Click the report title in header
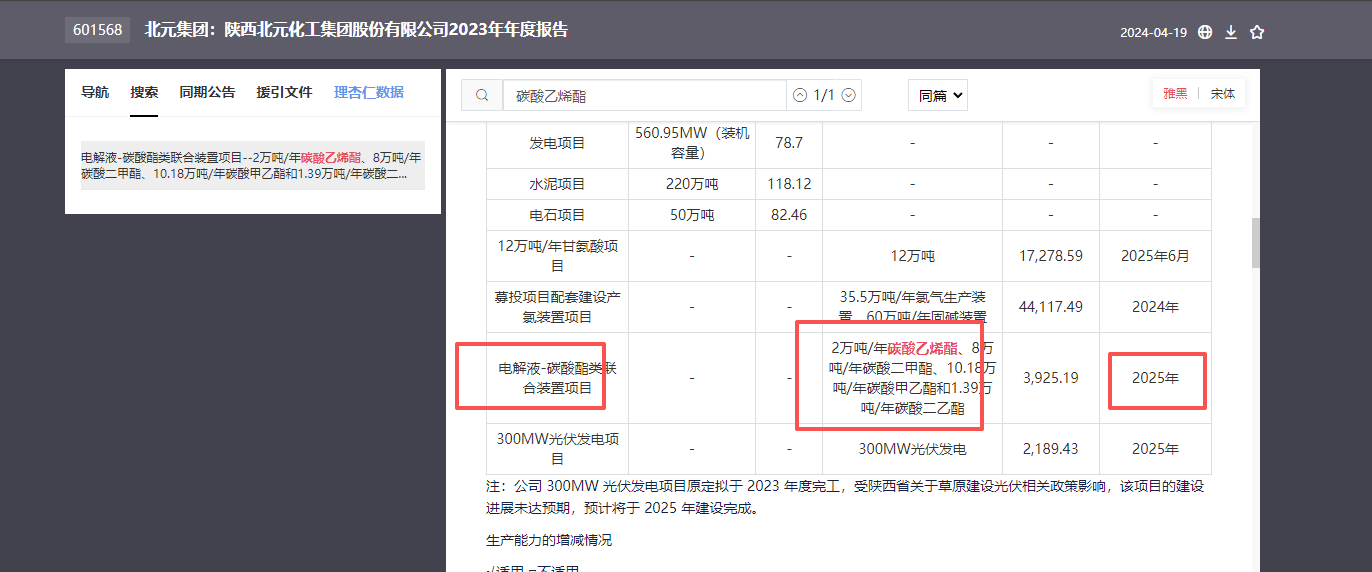 (x=356, y=30)
